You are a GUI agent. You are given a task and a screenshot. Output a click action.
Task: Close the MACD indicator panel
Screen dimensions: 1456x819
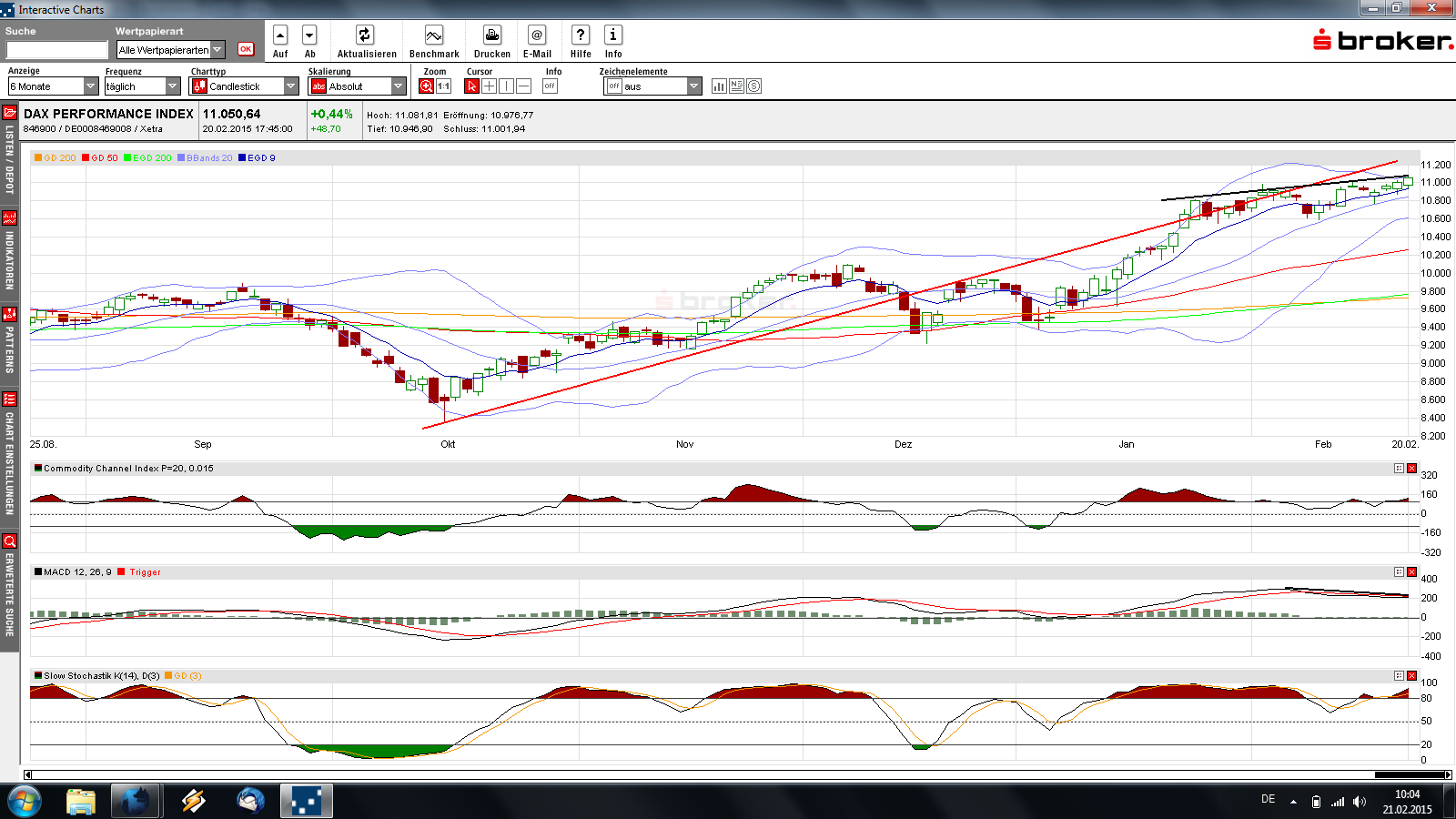[1411, 572]
